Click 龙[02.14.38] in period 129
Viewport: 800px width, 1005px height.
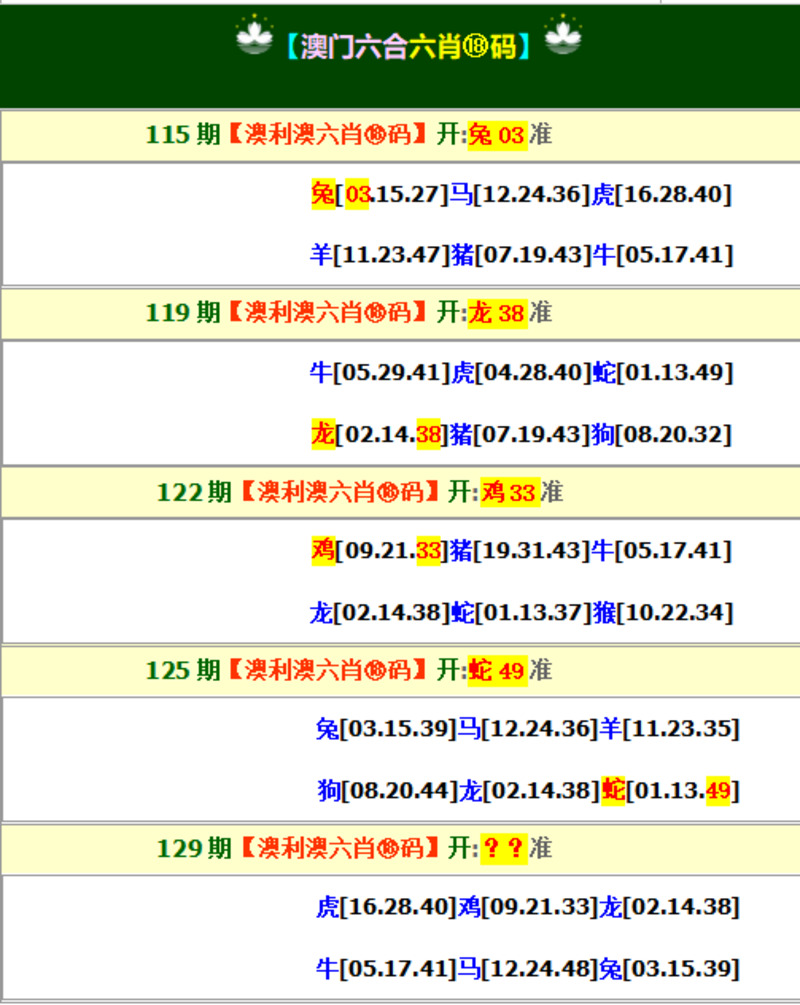click(x=669, y=907)
